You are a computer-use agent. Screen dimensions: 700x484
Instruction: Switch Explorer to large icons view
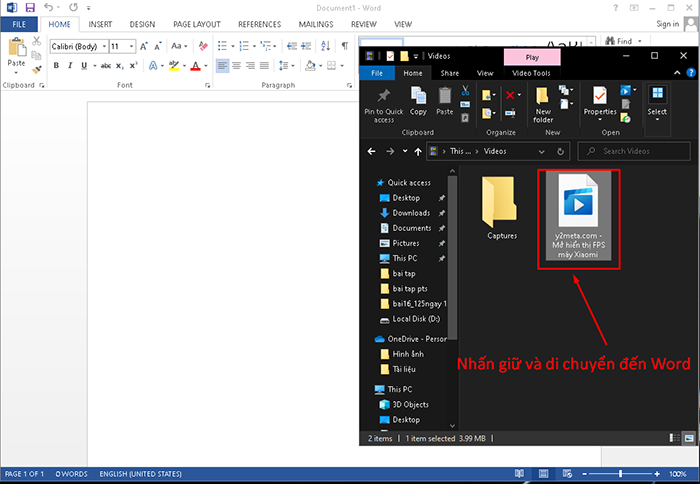point(689,438)
